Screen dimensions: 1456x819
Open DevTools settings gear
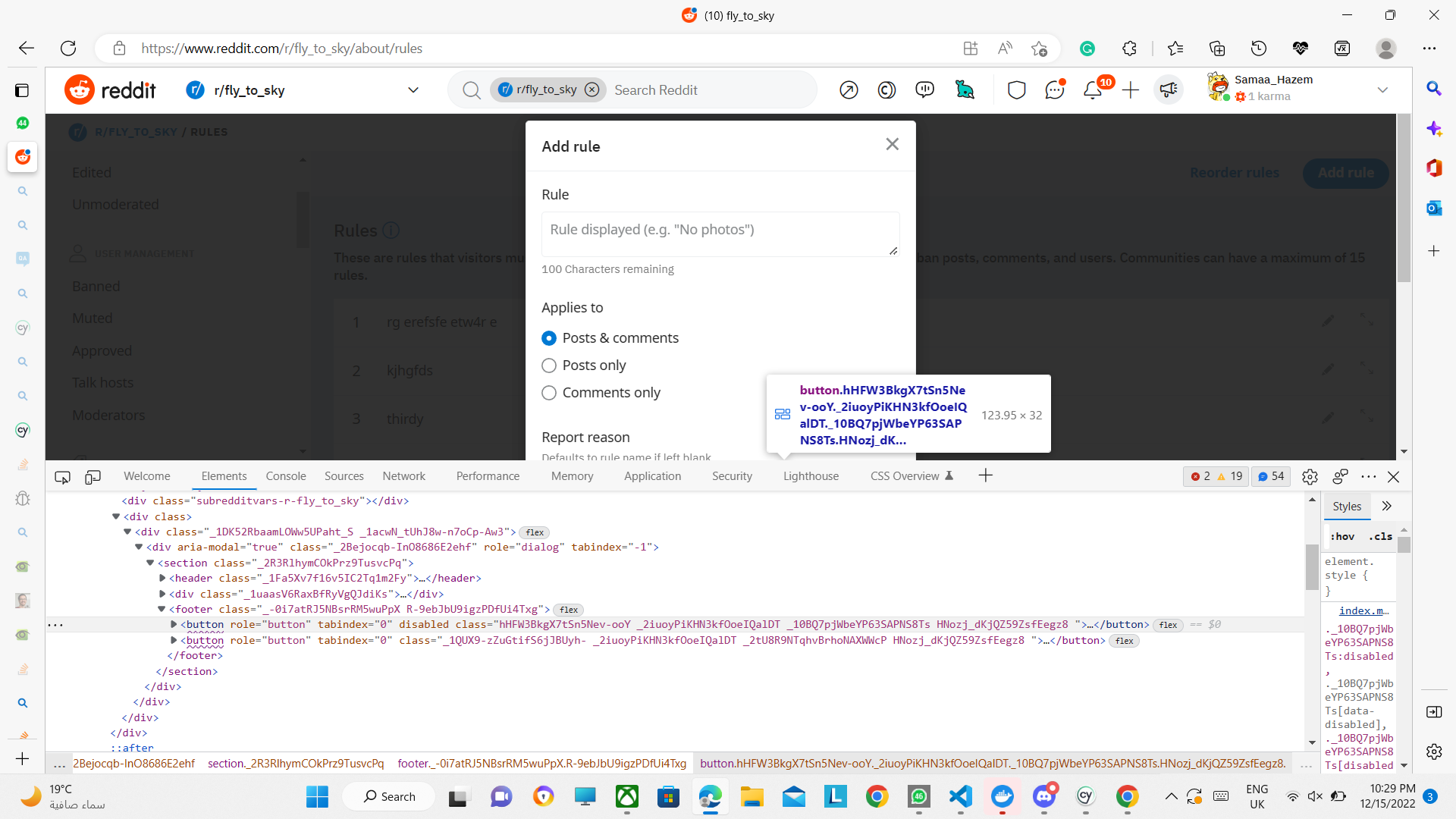1310,476
